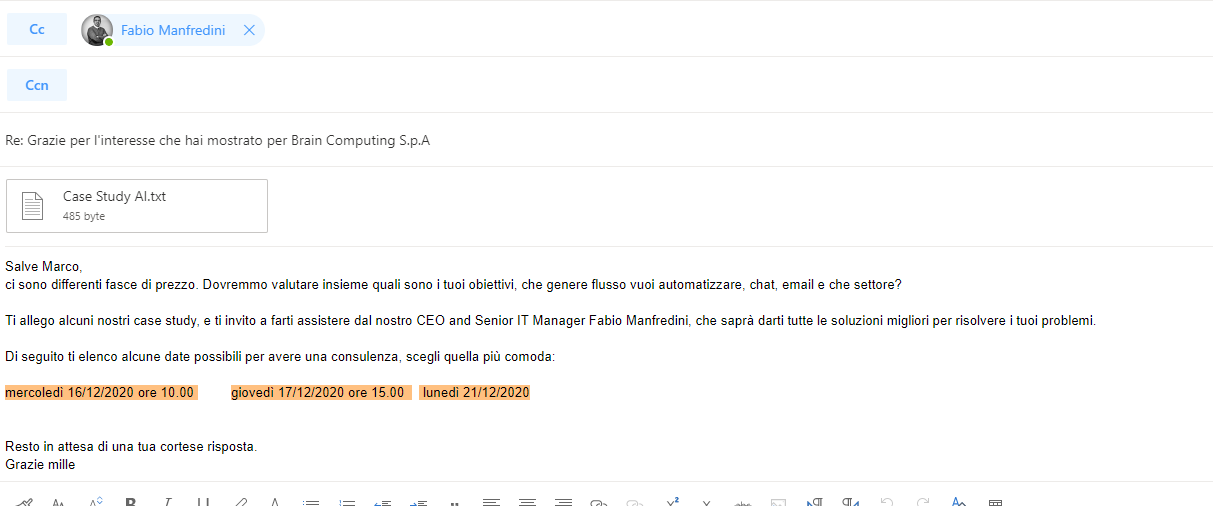Viewport: 1213px width, 506px height.
Task: Edit the email subject line
Action: point(606,141)
